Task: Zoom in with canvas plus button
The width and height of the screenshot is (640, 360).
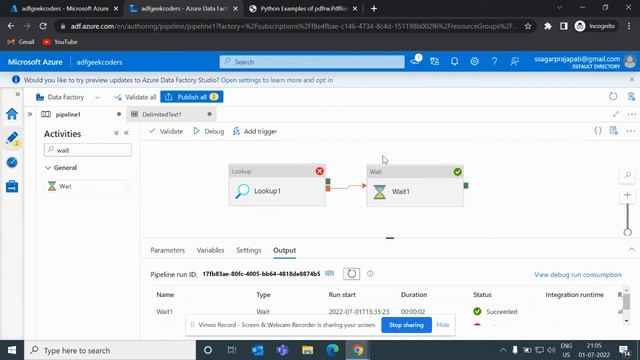Action: tap(627, 195)
